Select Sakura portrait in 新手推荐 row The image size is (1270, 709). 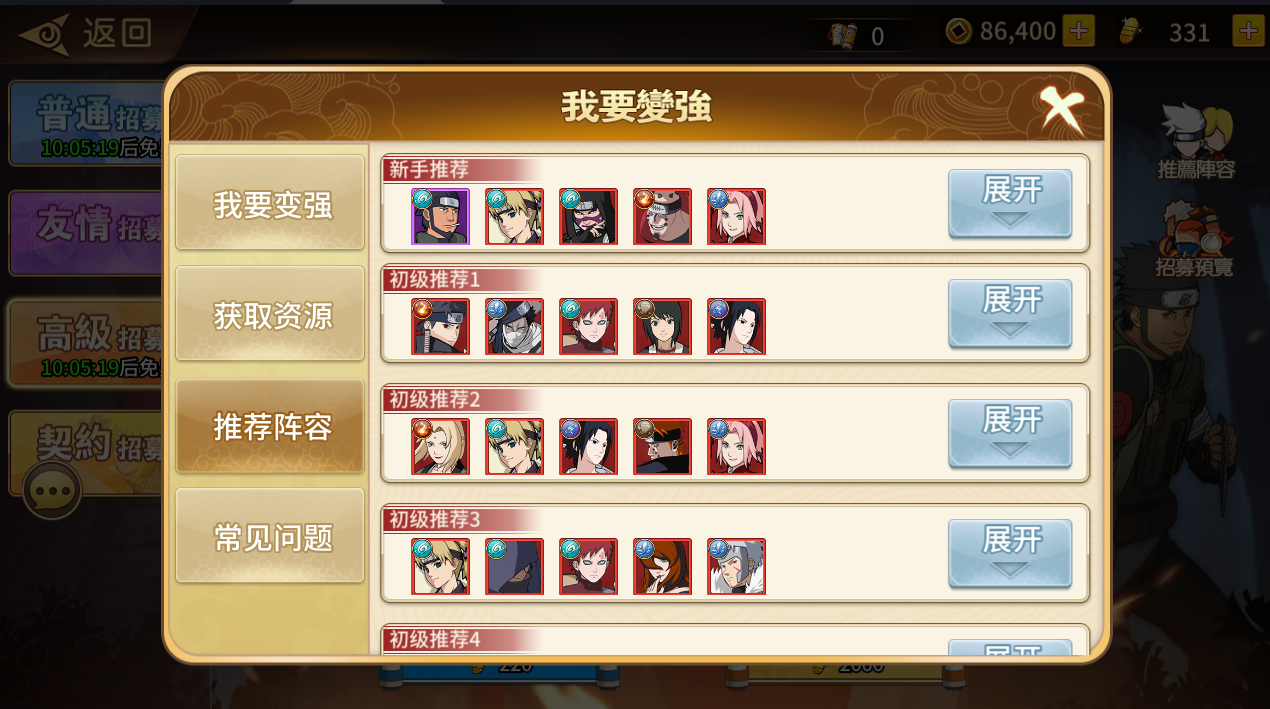point(737,216)
